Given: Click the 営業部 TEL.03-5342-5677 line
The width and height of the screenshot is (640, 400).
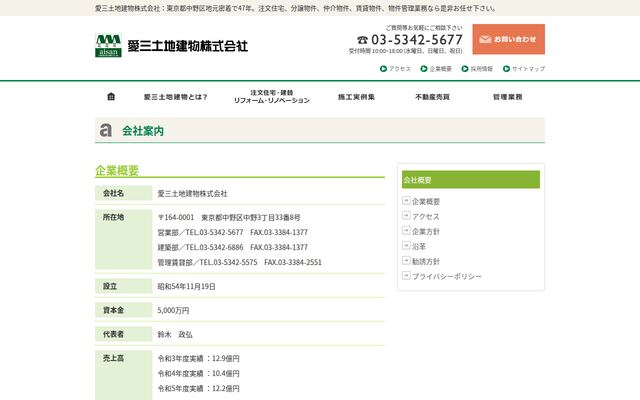Looking at the screenshot, I should tap(233, 232).
